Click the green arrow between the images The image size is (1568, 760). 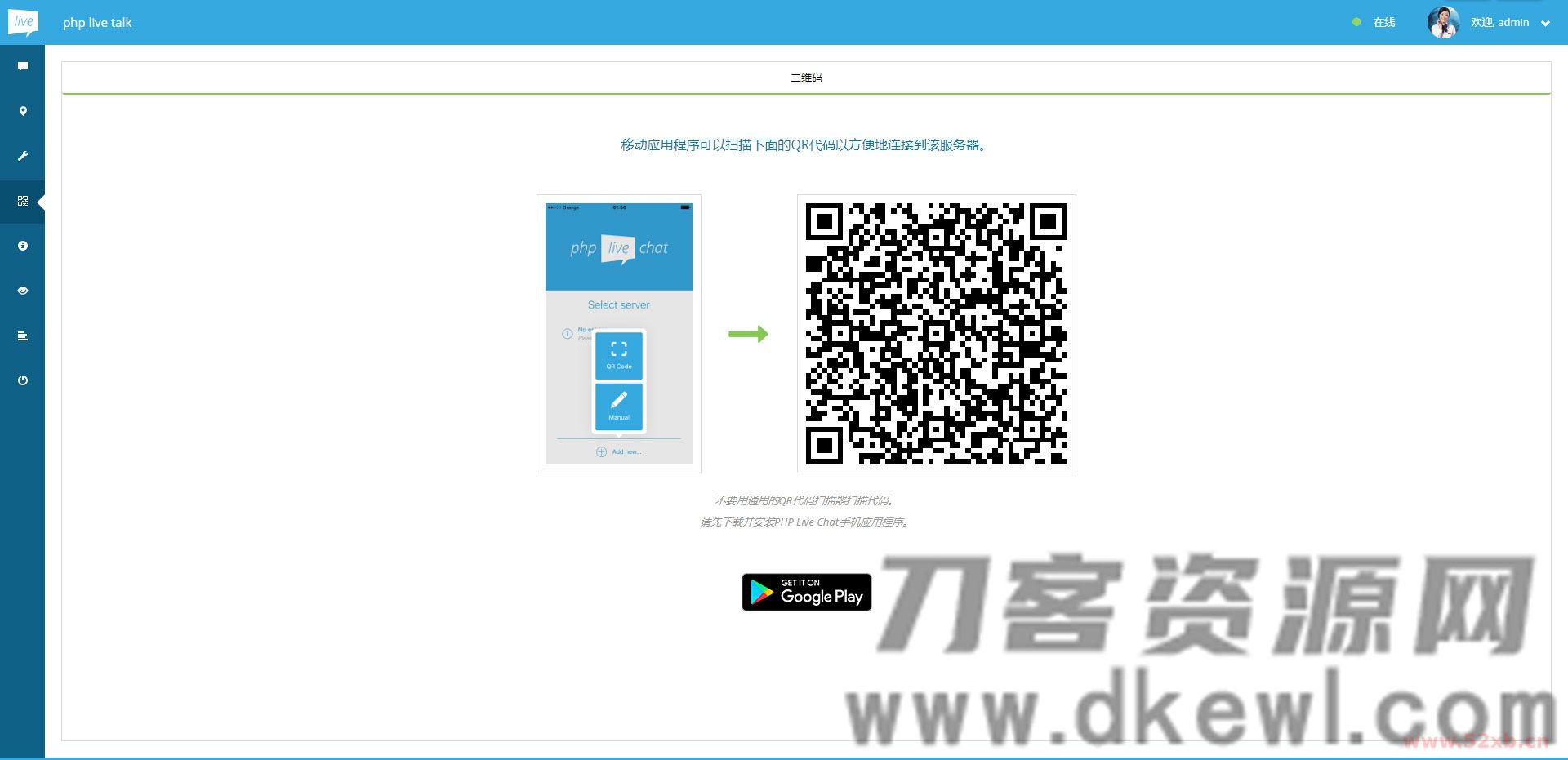click(x=748, y=334)
